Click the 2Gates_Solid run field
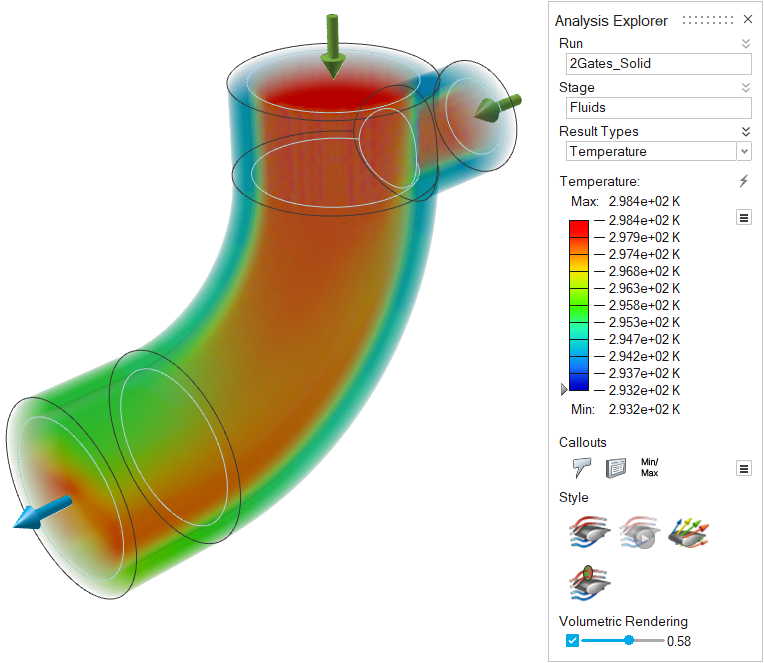764x663 pixels. (x=656, y=64)
